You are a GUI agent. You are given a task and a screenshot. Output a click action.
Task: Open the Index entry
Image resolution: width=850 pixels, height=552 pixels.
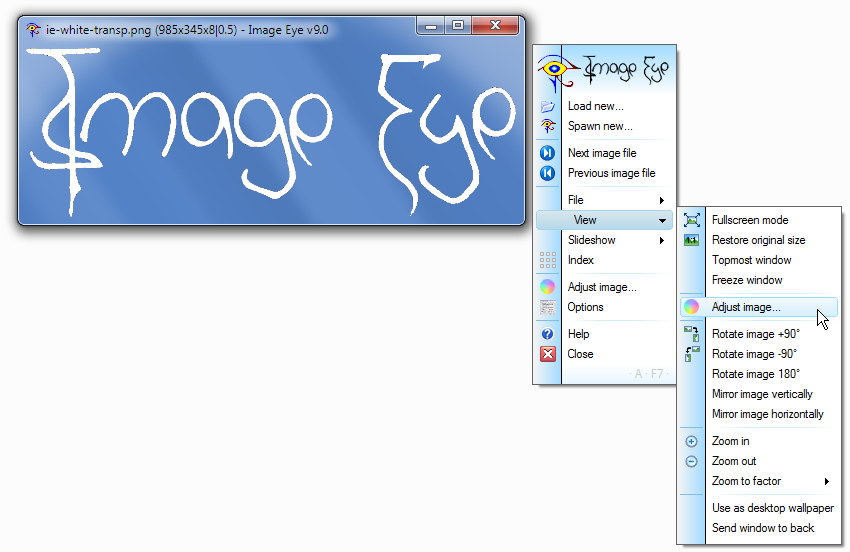(x=581, y=260)
